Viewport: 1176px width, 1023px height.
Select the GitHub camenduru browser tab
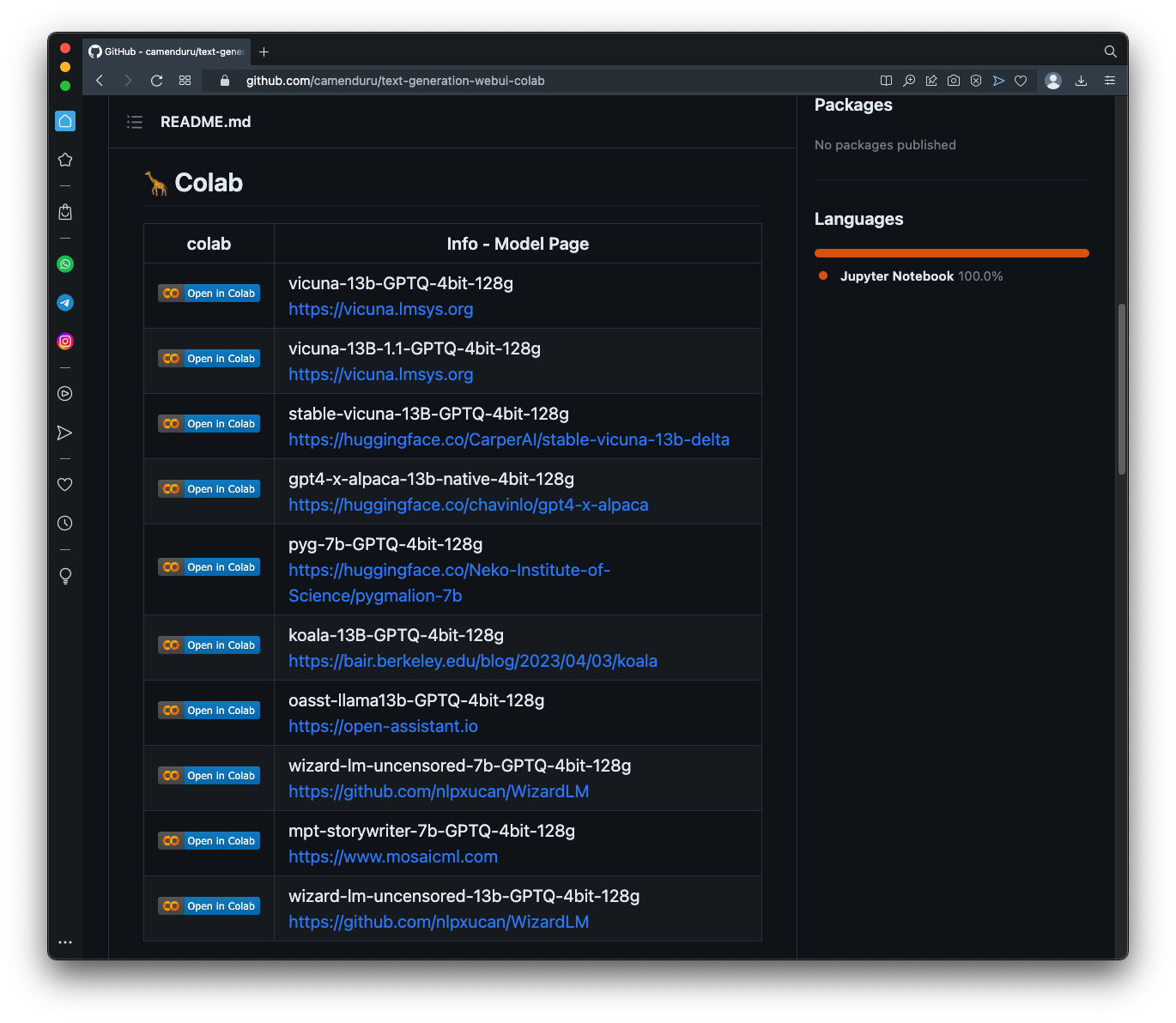click(167, 51)
